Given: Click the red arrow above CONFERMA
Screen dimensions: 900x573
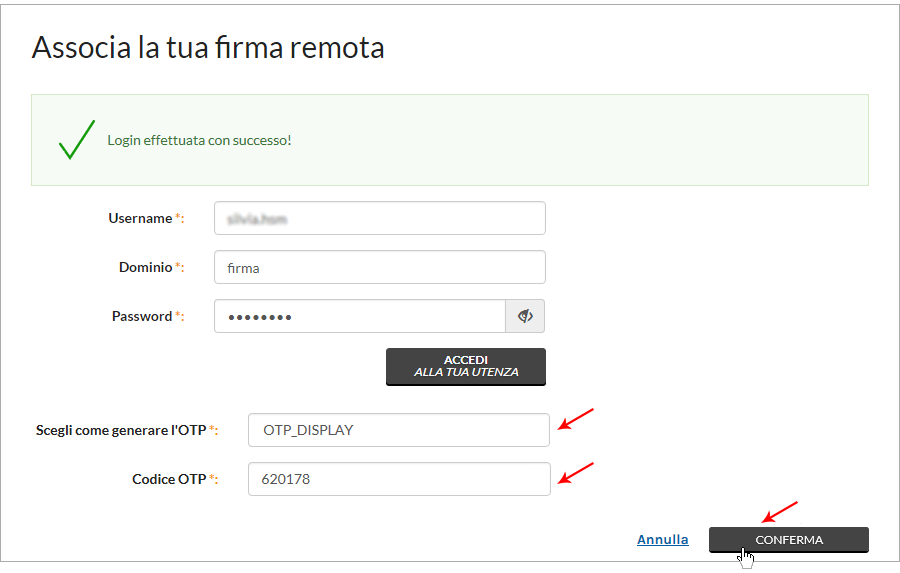Looking at the screenshot, I should [x=779, y=512].
